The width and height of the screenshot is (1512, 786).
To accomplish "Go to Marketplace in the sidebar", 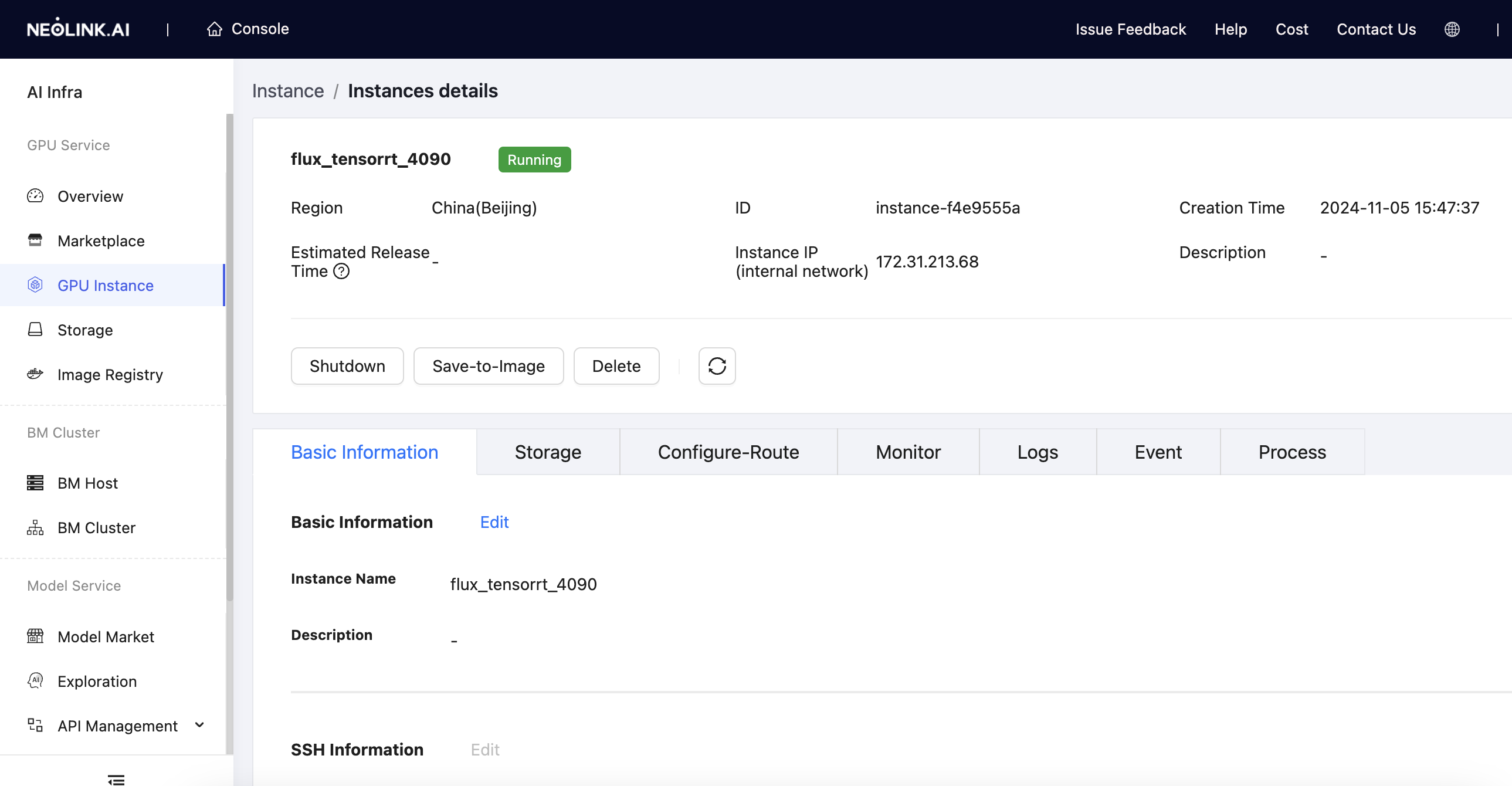I will [113, 240].
